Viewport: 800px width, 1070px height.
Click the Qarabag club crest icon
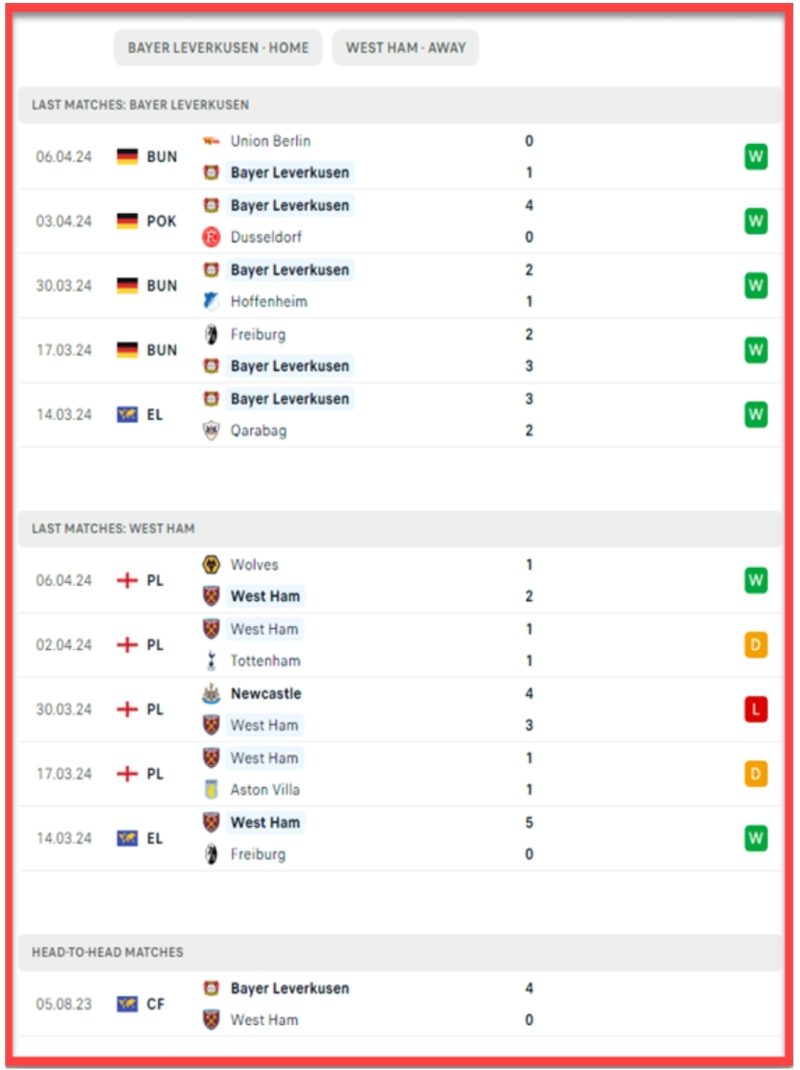(x=212, y=431)
